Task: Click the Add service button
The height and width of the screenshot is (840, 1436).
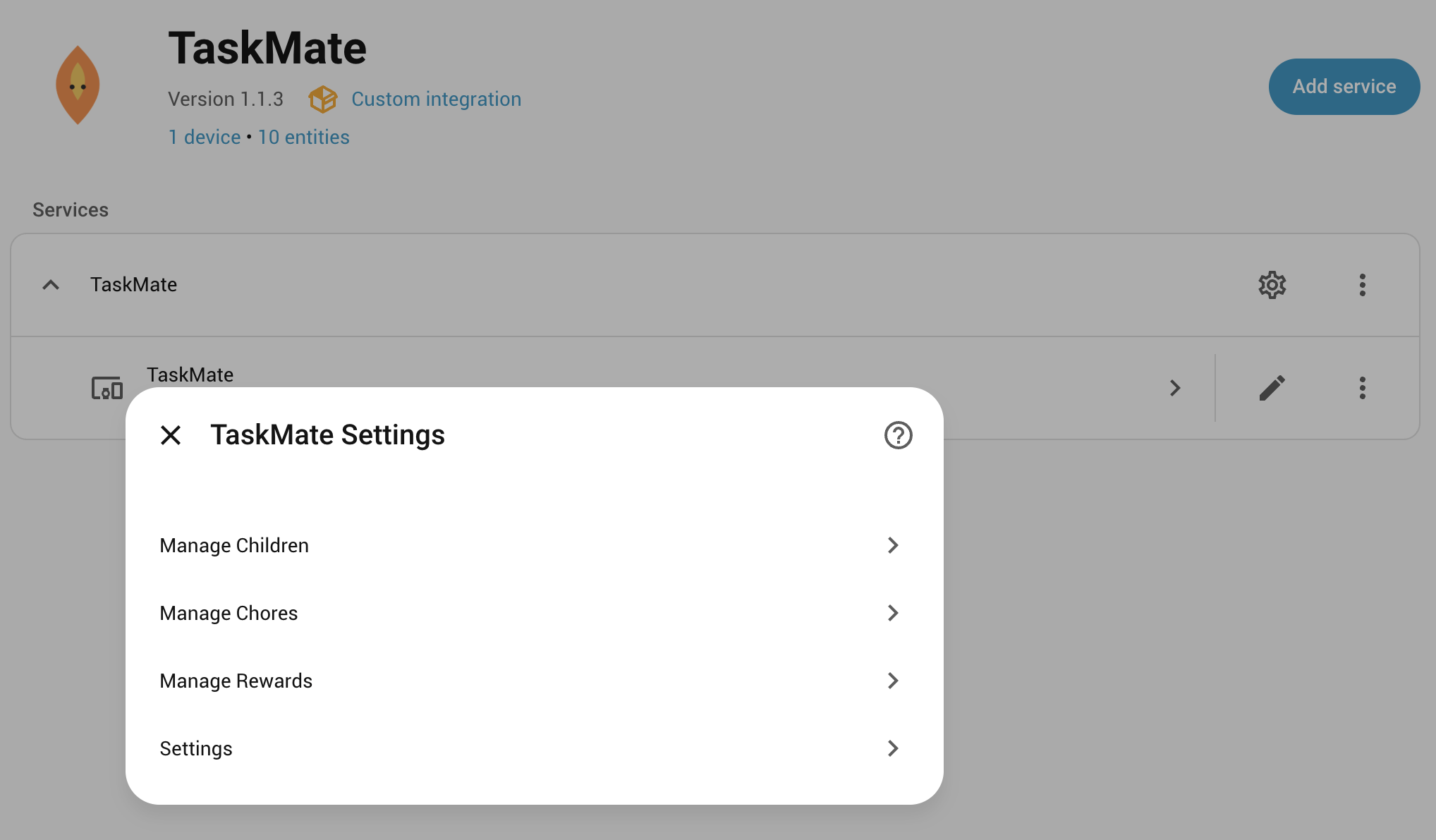Action: (1344, 87)
